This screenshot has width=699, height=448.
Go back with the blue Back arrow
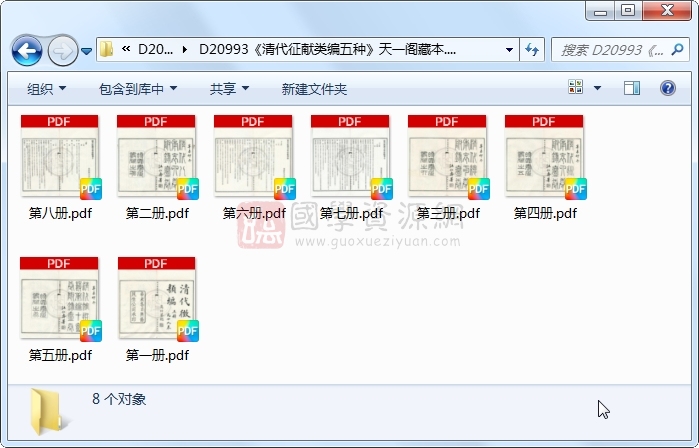coord(27,51)
